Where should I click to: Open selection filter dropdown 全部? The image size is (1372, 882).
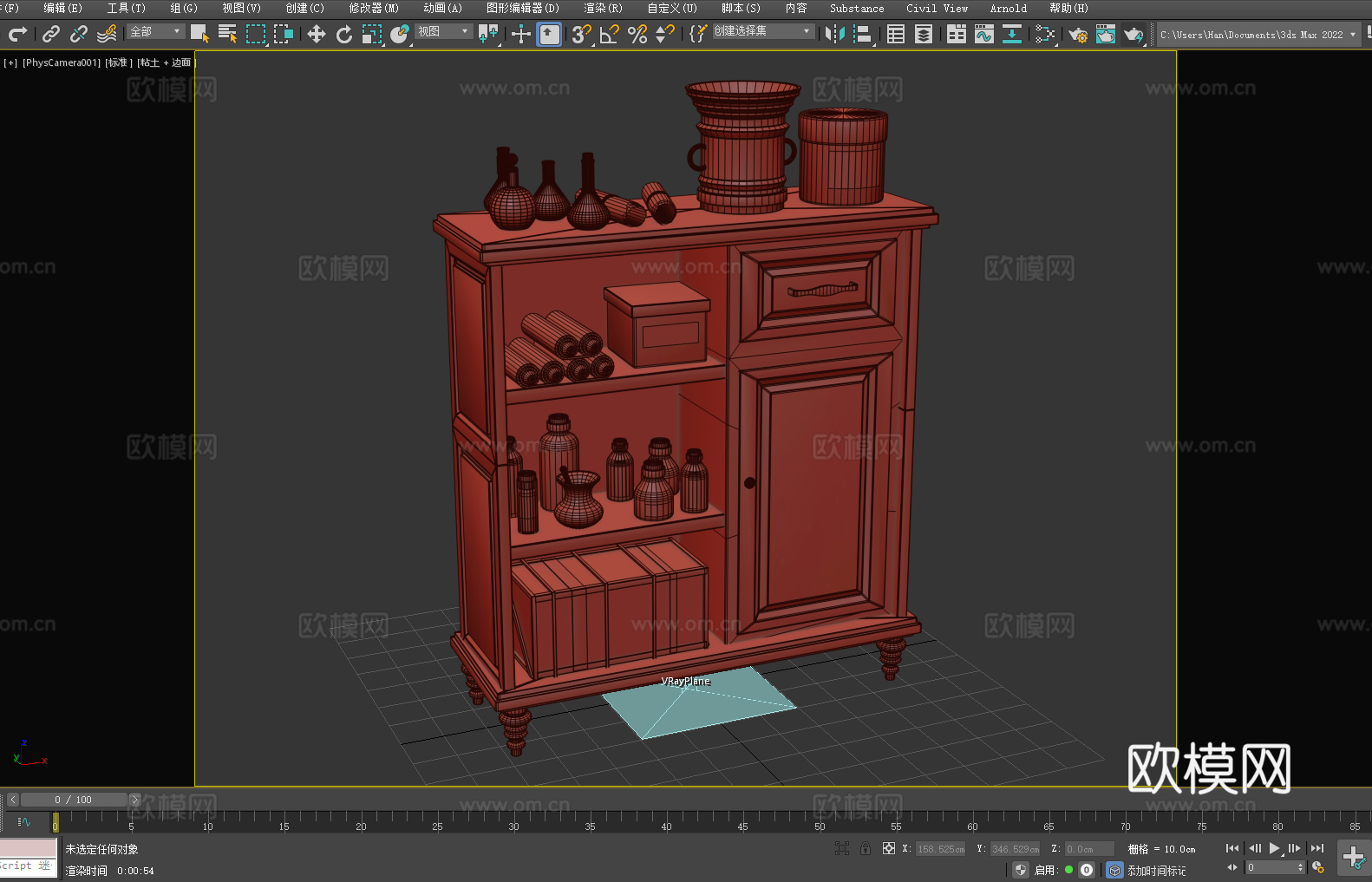(156, 31)
